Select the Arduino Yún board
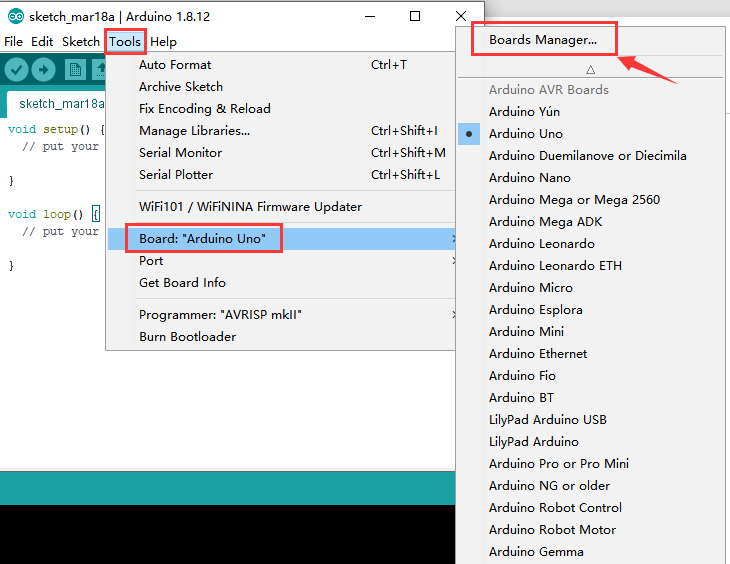This screenshot has width=730, height=564. pos(590,112)
